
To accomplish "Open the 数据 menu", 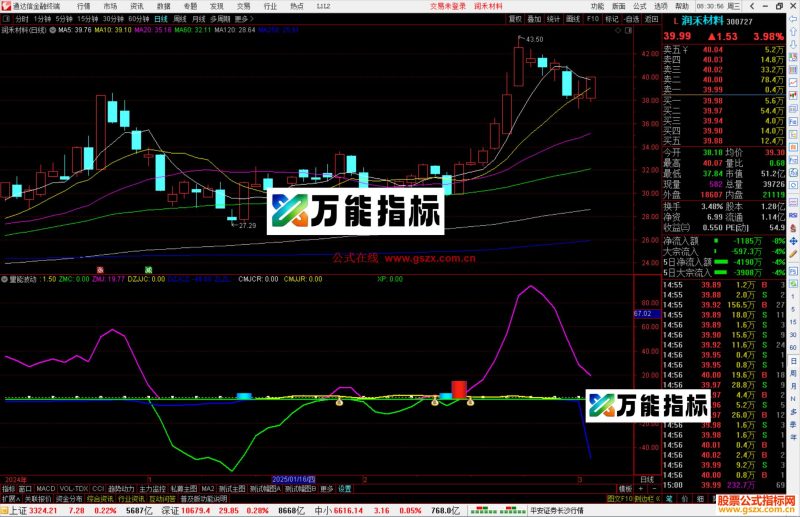I will [x=163, y=6].
